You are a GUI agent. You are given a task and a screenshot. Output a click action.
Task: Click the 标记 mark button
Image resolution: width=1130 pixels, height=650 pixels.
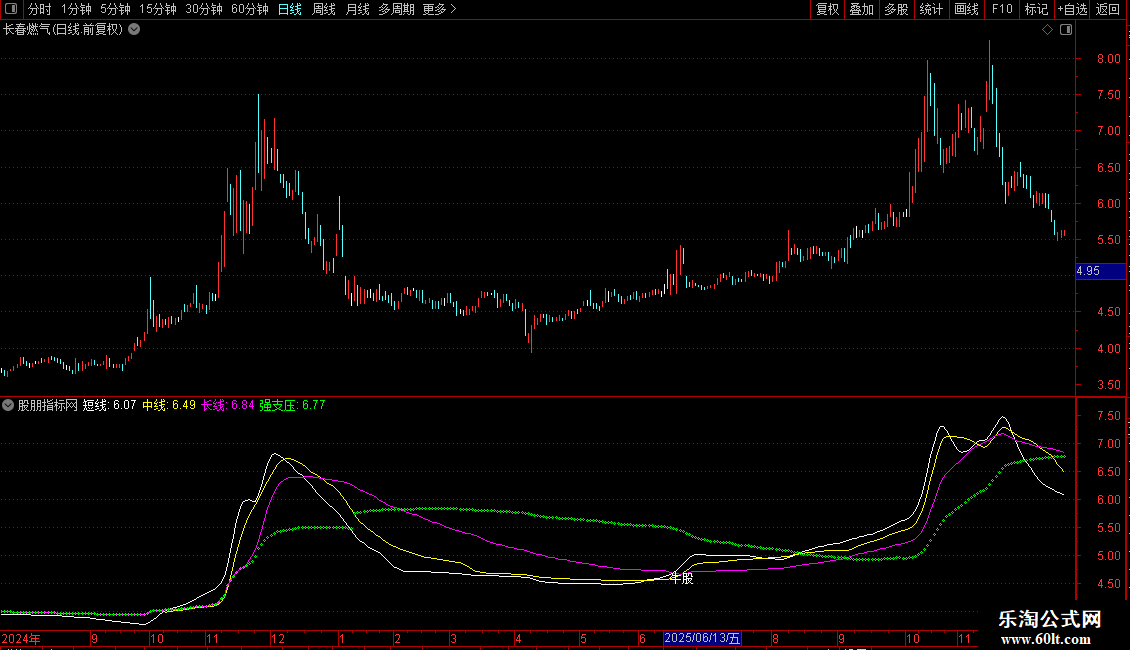point(1036,9)
